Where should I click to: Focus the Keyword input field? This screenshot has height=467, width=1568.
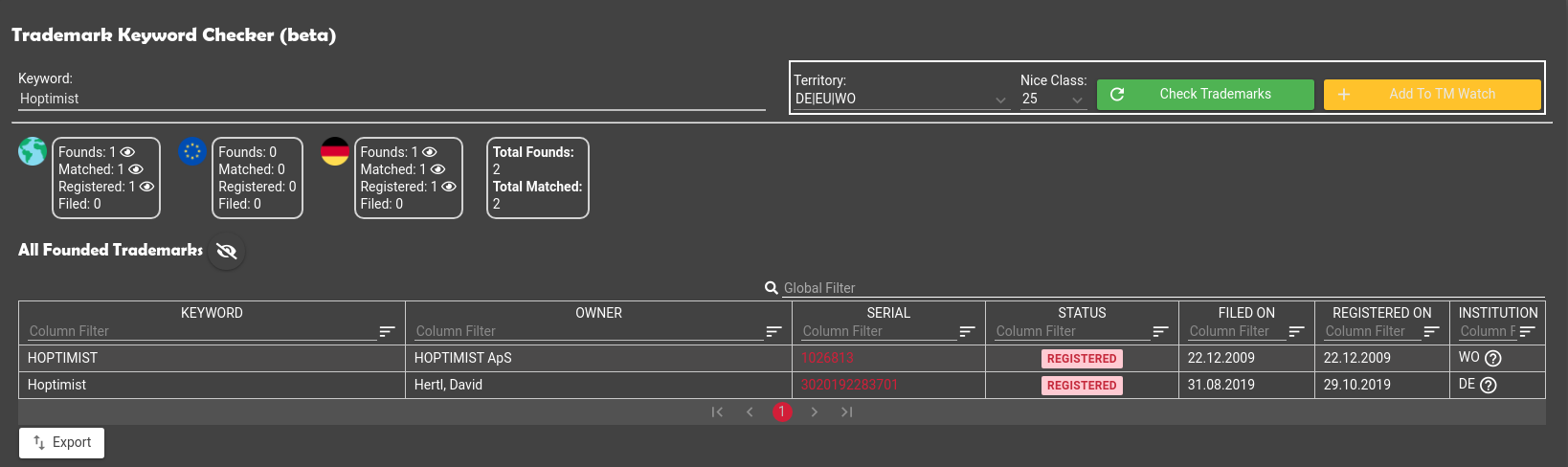(x=392, y=99)
